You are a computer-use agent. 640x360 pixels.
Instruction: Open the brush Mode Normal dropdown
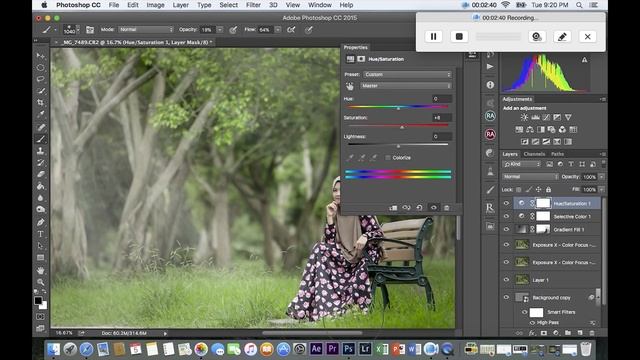click(x=146, y=30)
